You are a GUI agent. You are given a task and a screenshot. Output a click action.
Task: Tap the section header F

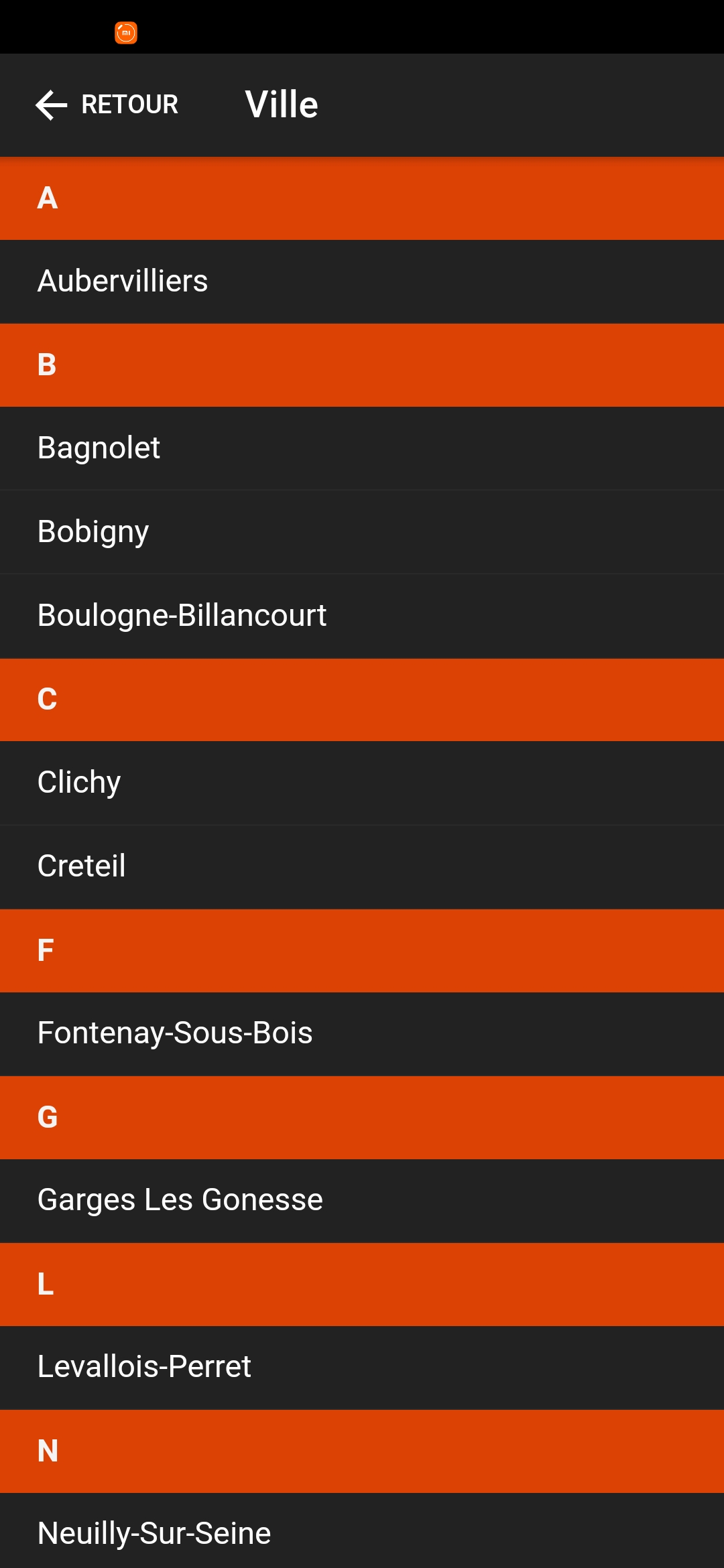[x=362, y=951]
